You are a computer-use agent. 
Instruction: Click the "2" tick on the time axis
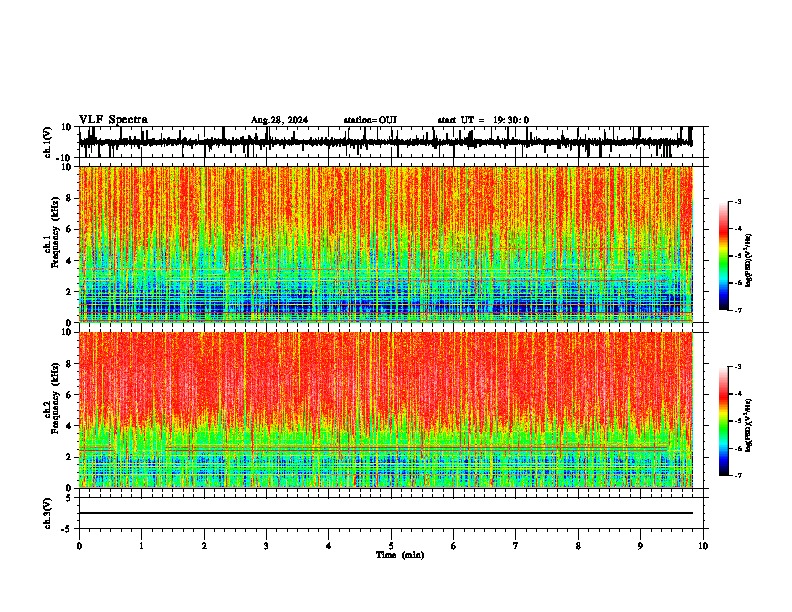point(204,546)
